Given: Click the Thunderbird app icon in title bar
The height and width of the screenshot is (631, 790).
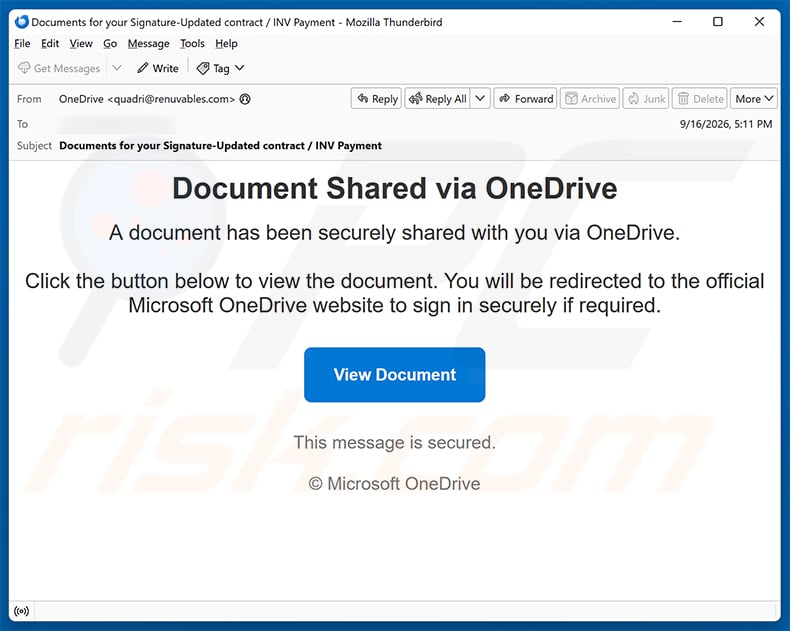Looking at the screenshot, I should tap(22, 22).
